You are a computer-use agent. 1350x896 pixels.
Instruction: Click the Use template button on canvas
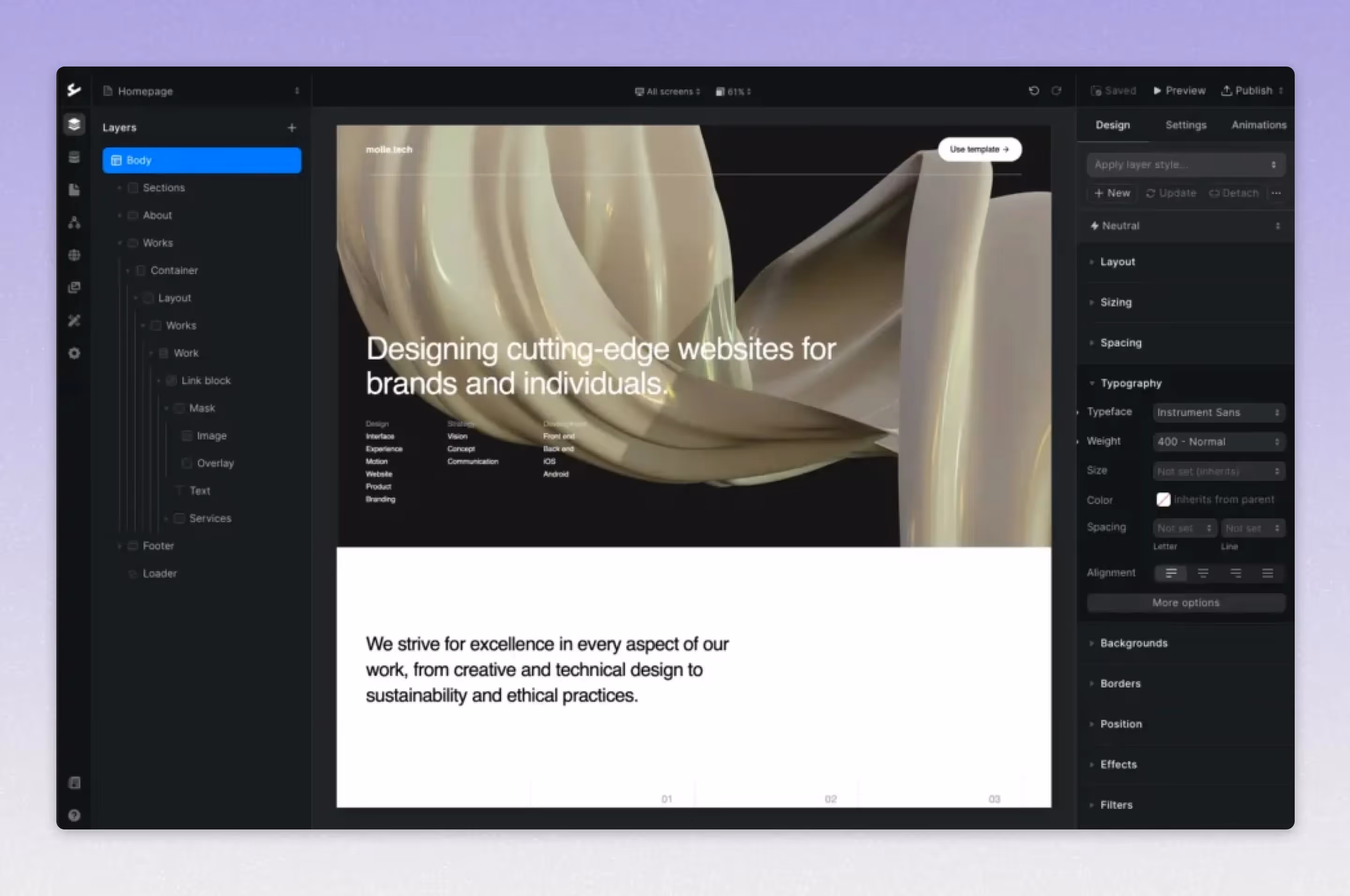979,149
